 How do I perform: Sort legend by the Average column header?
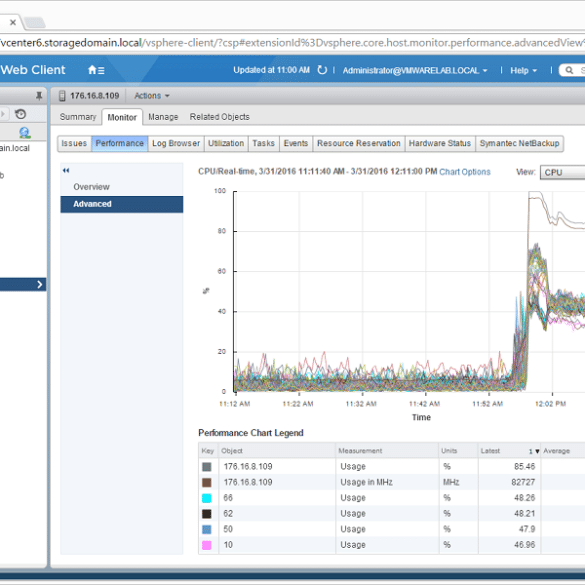563,451
